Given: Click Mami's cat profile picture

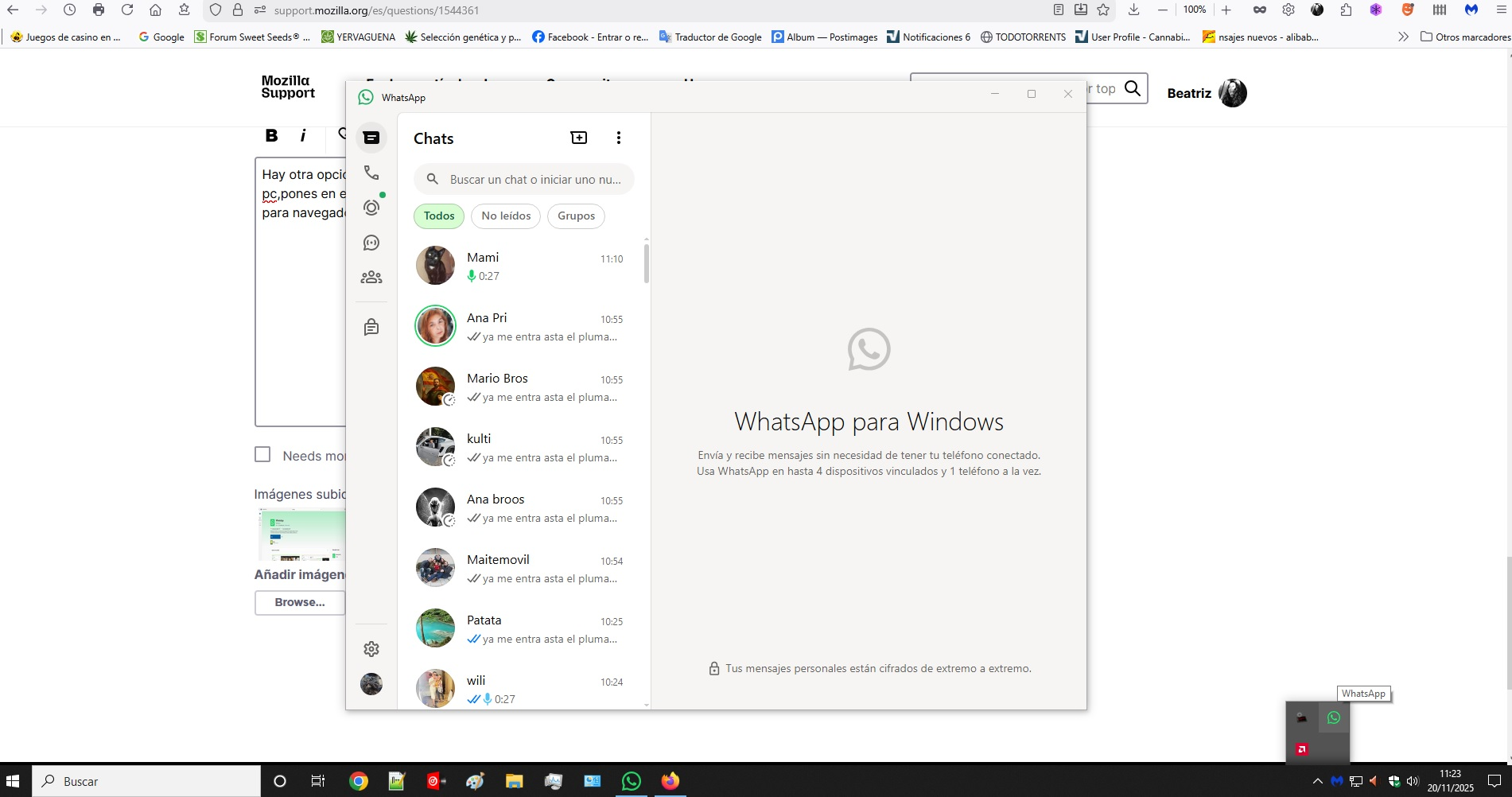Looking at the screenshot, I should 435,266.
